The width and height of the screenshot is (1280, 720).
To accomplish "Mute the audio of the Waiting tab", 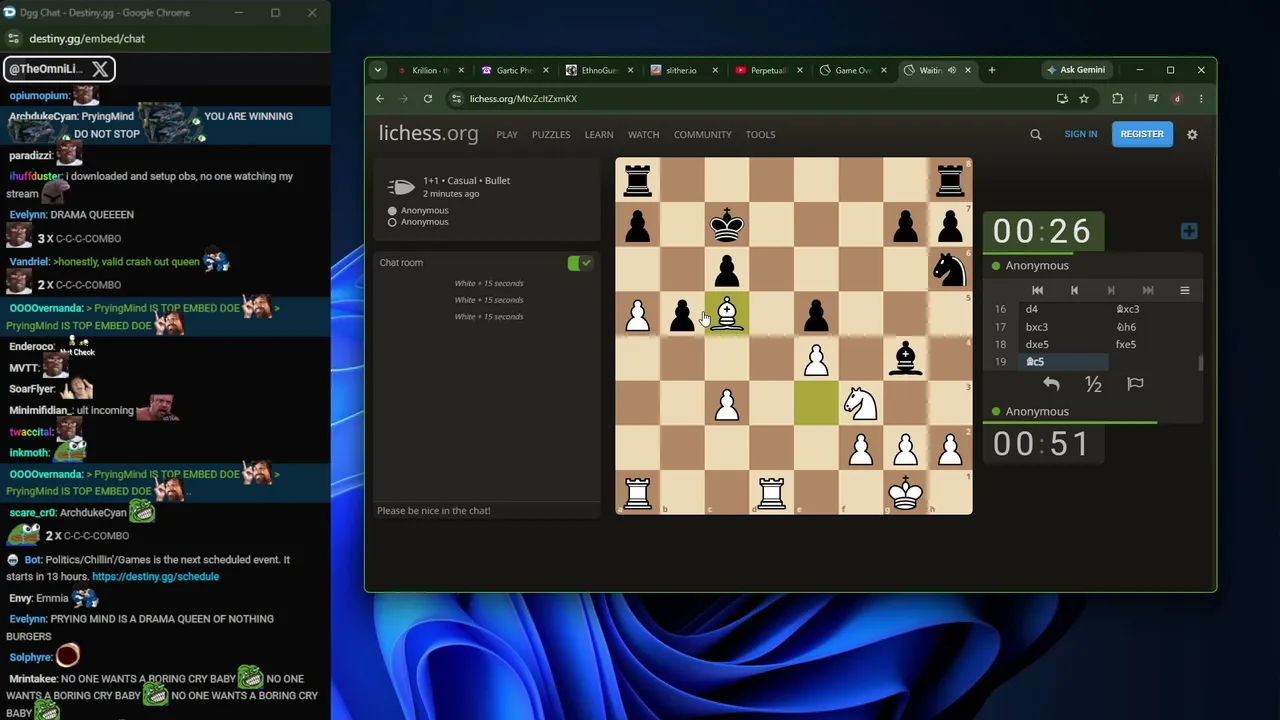I will pyautogui.click(x=952, y=70).
